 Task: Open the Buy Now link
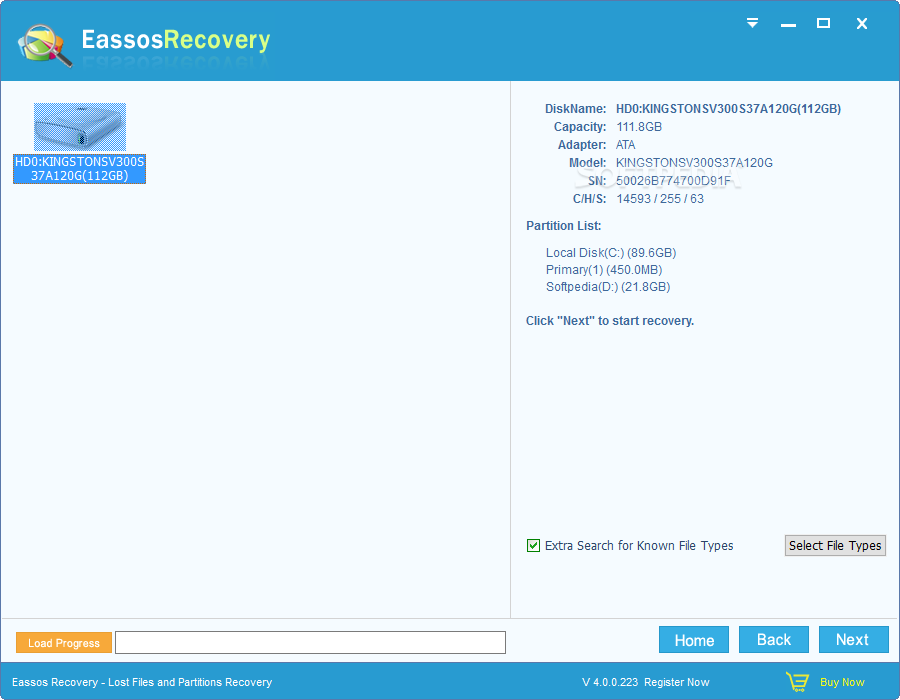(842, 682)
